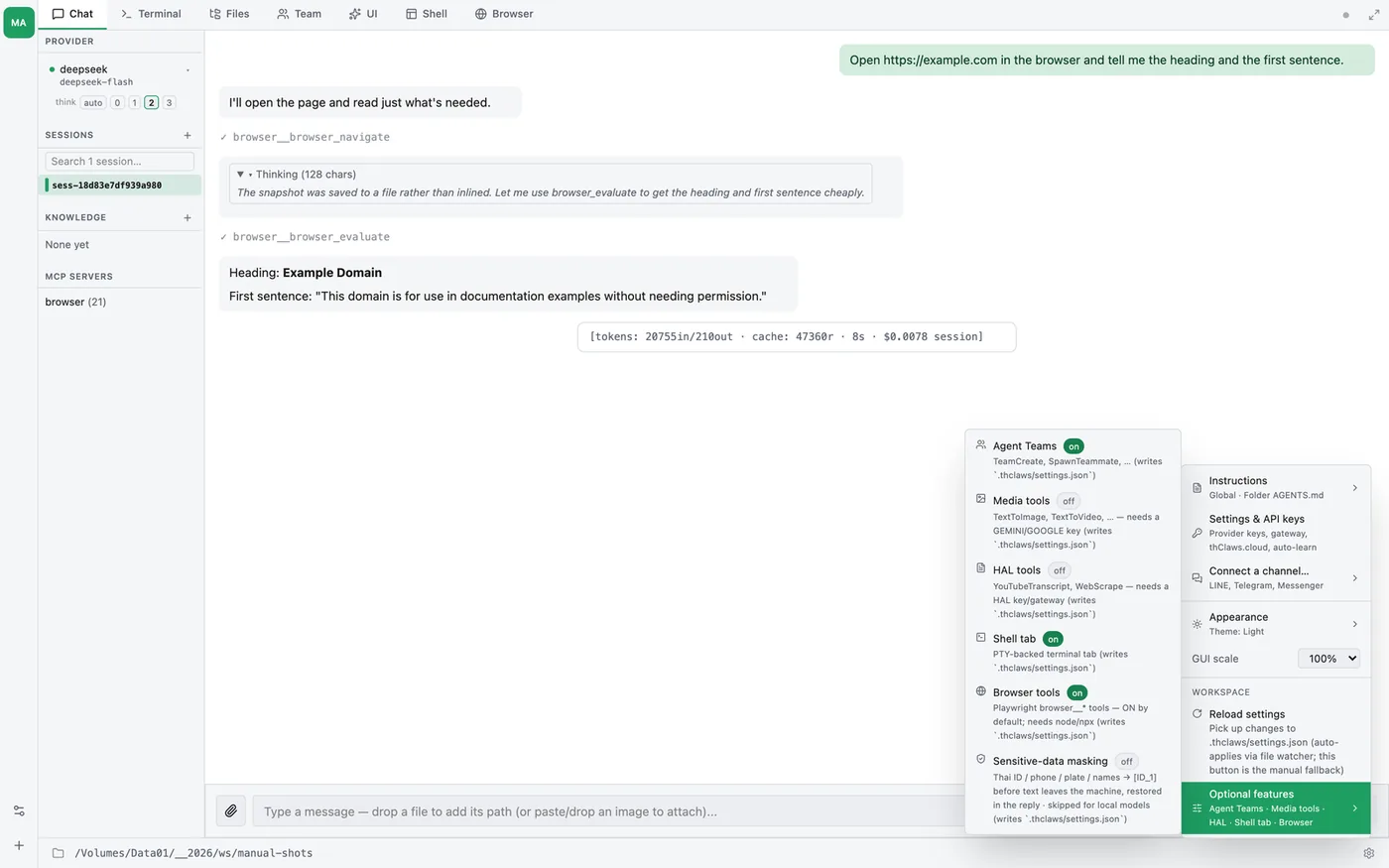Select the Optional features menu entry
The width and height of the screenshot is (1389, 868).
click(x=1276, y=808)
